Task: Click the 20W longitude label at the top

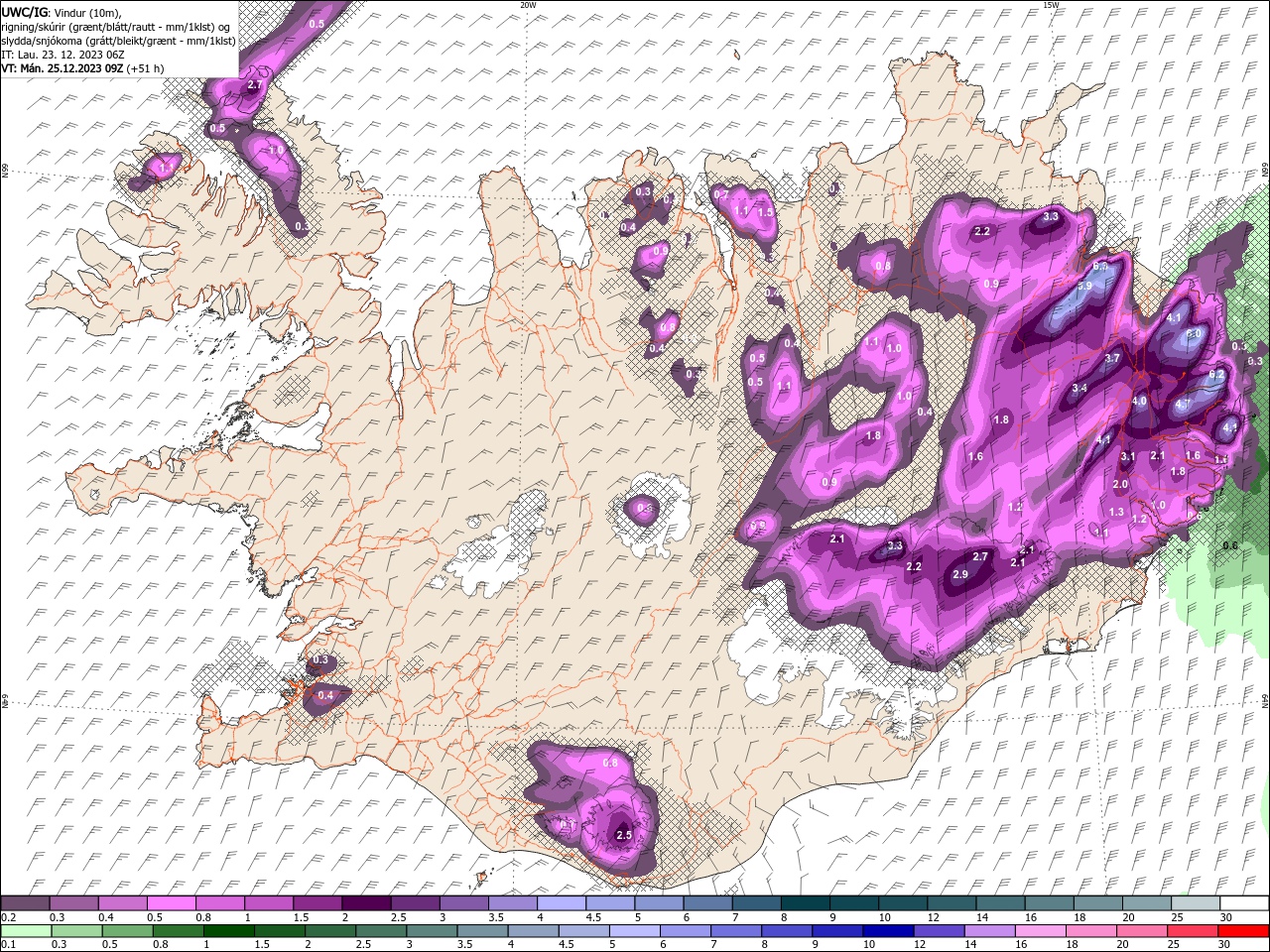Action: (x=528, y=5)
